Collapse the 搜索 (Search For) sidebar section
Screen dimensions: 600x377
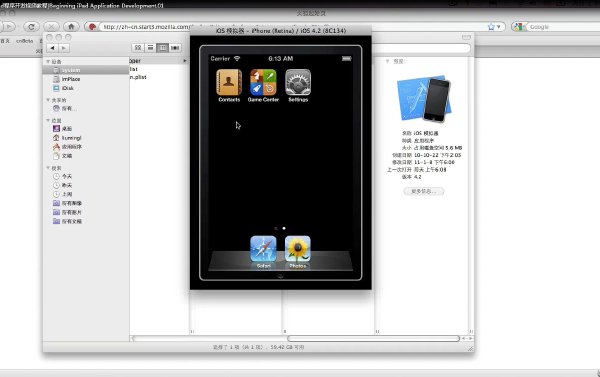pos(48,168)
